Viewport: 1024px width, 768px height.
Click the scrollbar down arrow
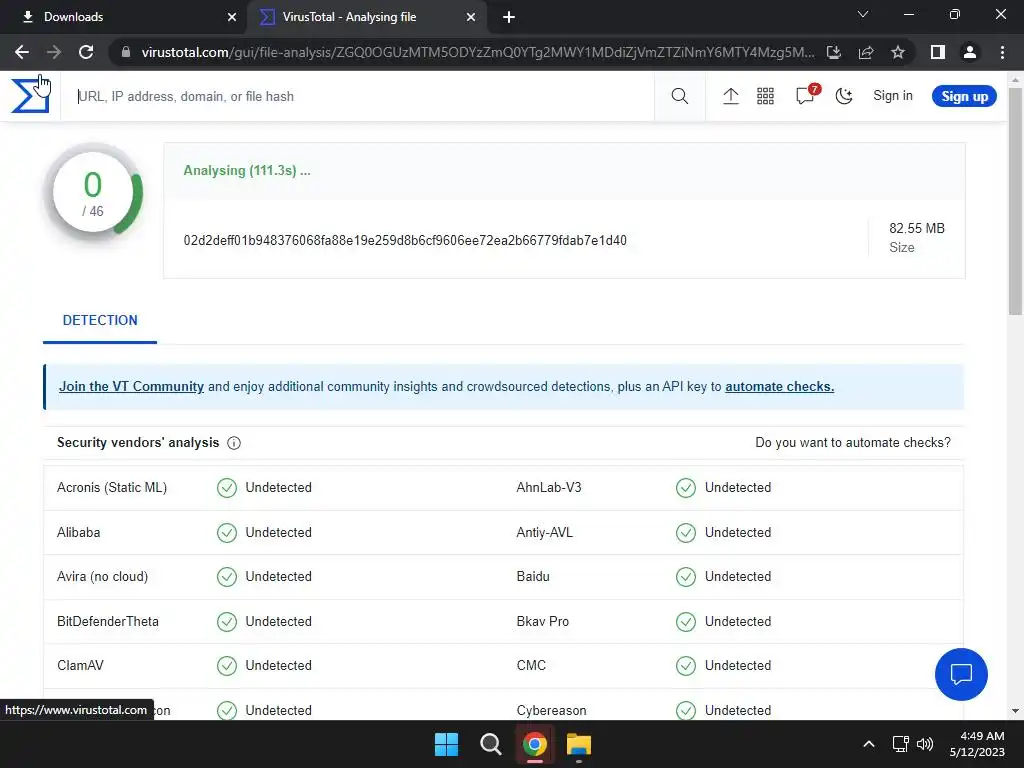1015,711
